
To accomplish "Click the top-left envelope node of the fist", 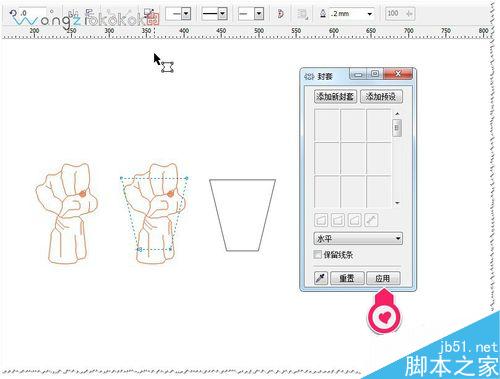I will point(122,178).
